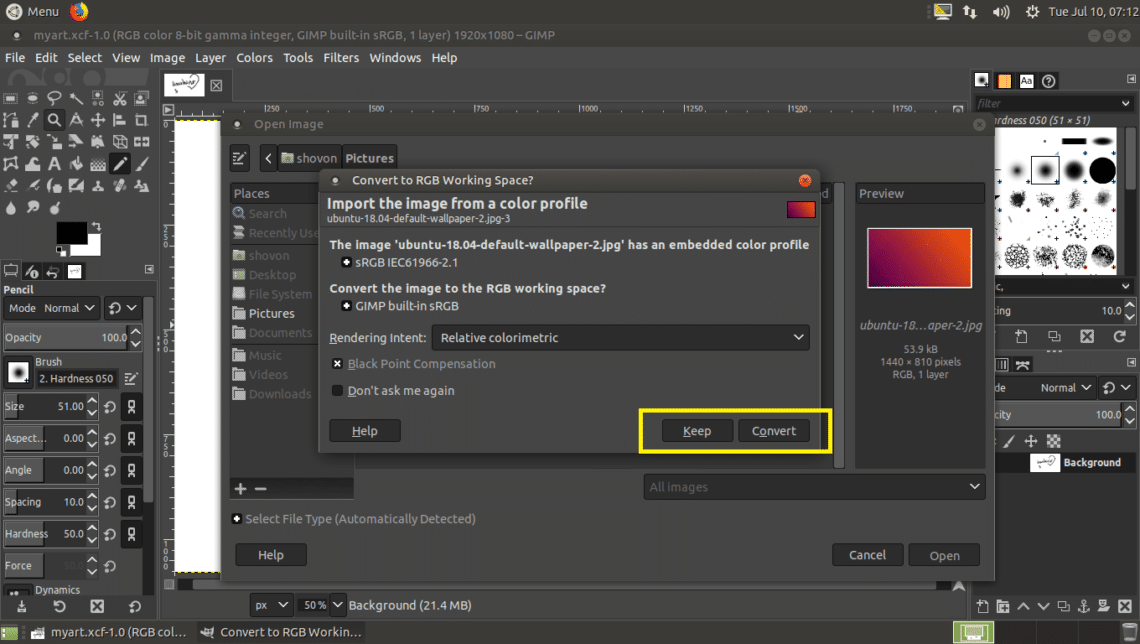Viewport: 1140px width, 644px height.
Task: Enable the Don't ask me again checkbox
Action: [x=338, y=391]
